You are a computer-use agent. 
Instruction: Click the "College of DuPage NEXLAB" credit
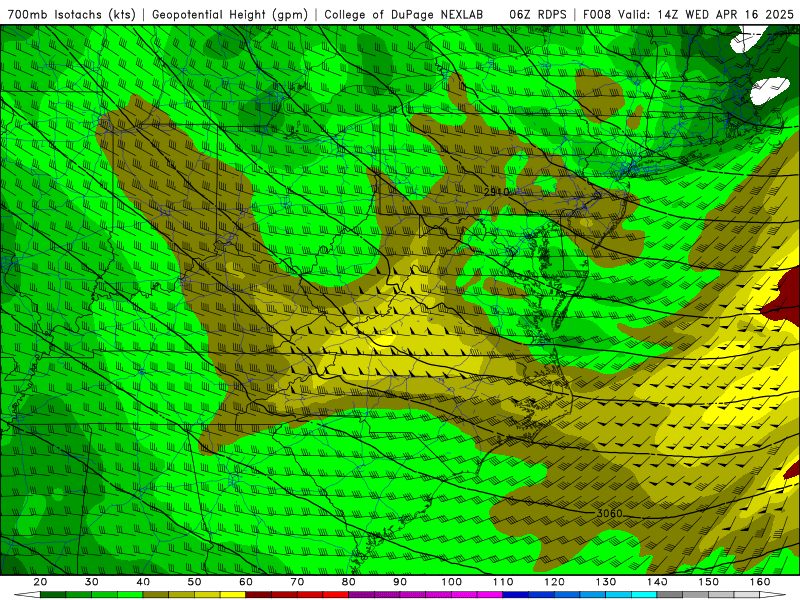(404, 15)
